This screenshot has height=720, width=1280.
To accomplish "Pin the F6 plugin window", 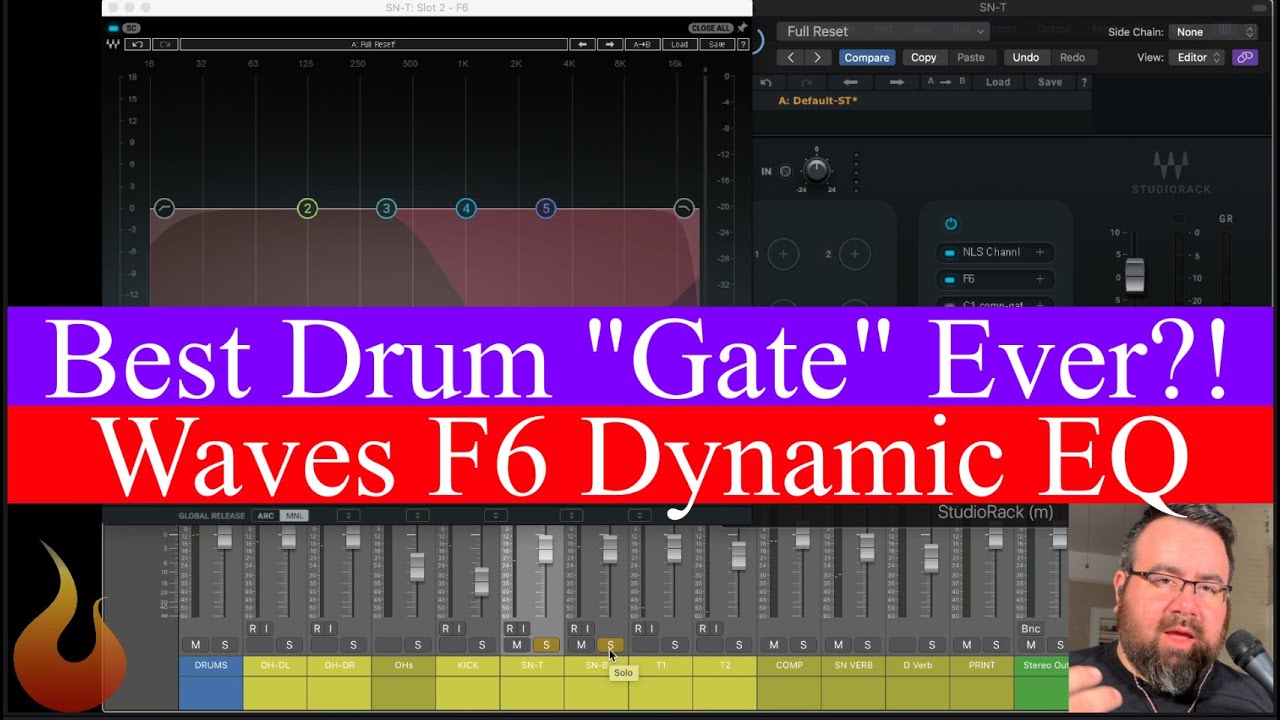I will (x=742, y=28).
